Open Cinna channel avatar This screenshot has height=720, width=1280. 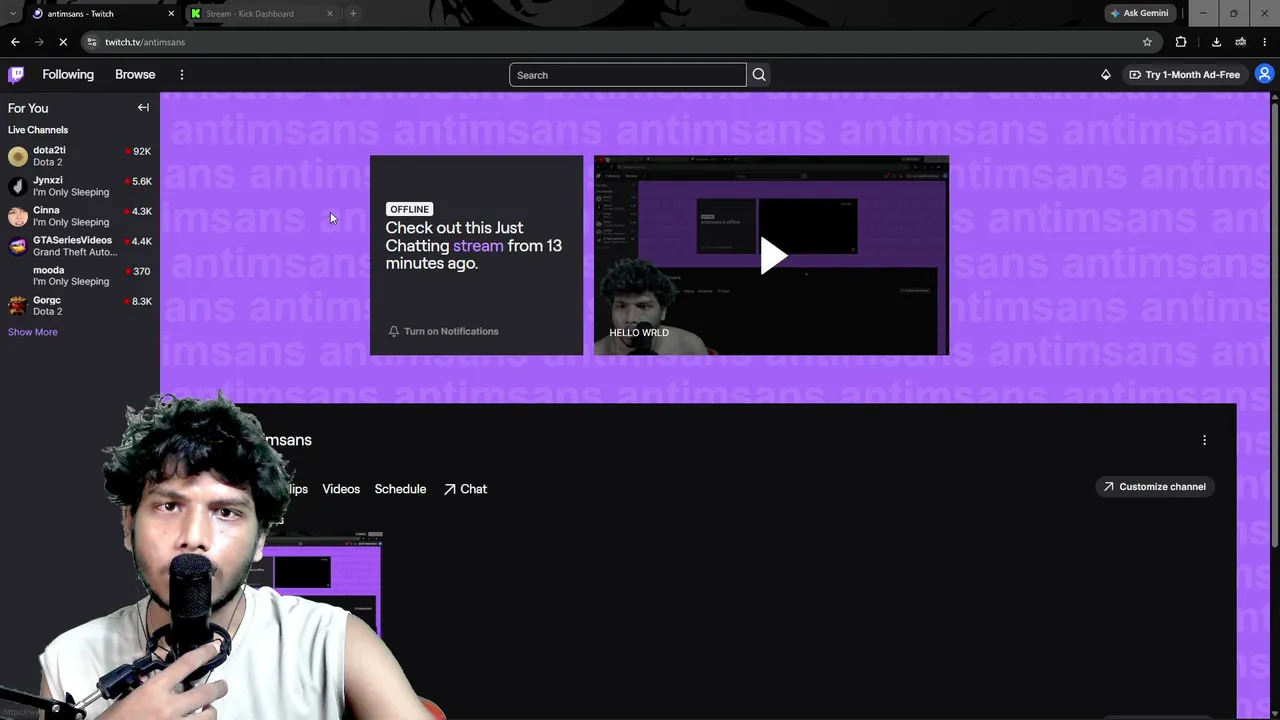pos(18,216)
